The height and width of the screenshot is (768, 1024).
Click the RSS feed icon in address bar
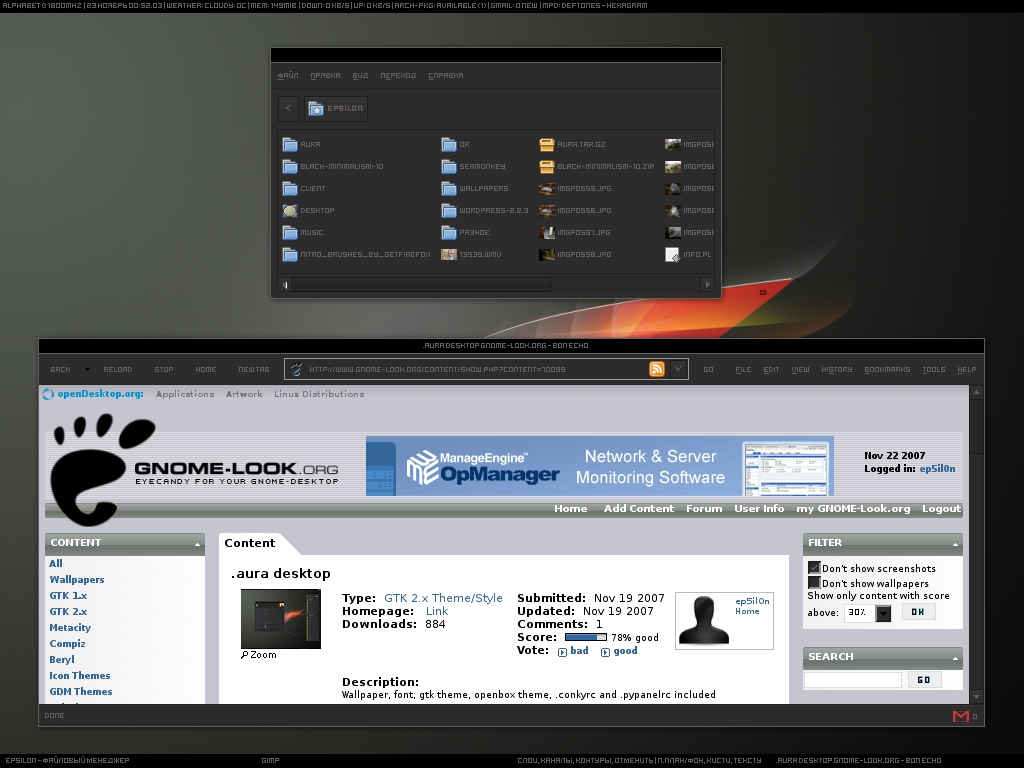(657, 369)
